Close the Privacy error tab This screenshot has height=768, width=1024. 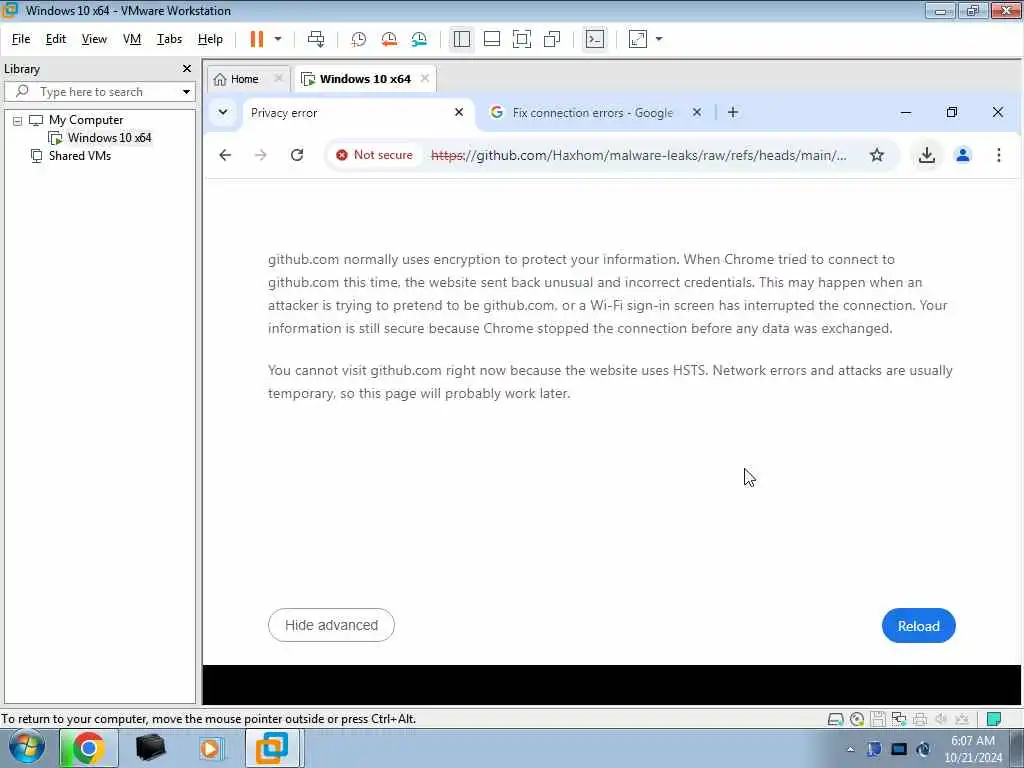[x=459, y=112]
